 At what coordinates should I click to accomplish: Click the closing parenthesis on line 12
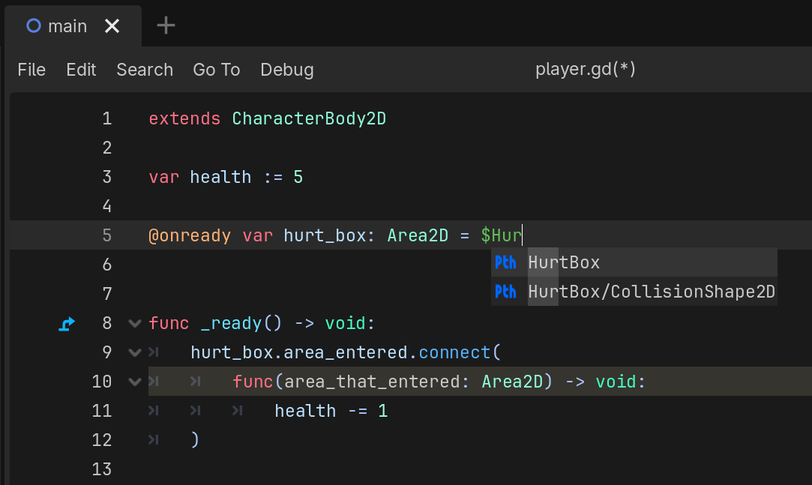[195, 440]
